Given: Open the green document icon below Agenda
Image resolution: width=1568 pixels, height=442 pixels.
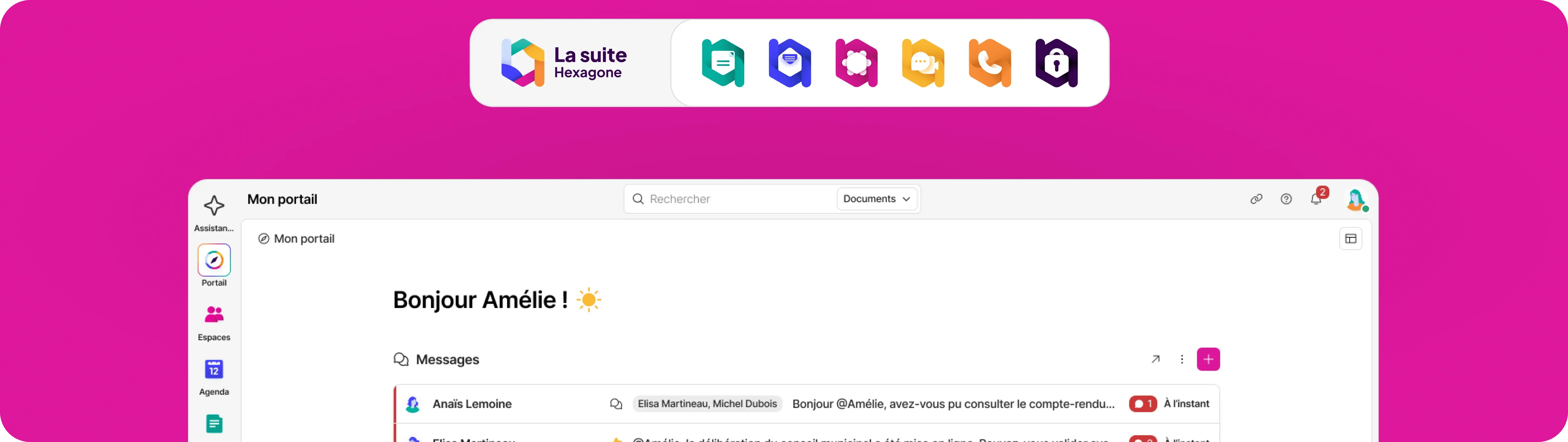Looking at the screenshot, I should point(214,423).
